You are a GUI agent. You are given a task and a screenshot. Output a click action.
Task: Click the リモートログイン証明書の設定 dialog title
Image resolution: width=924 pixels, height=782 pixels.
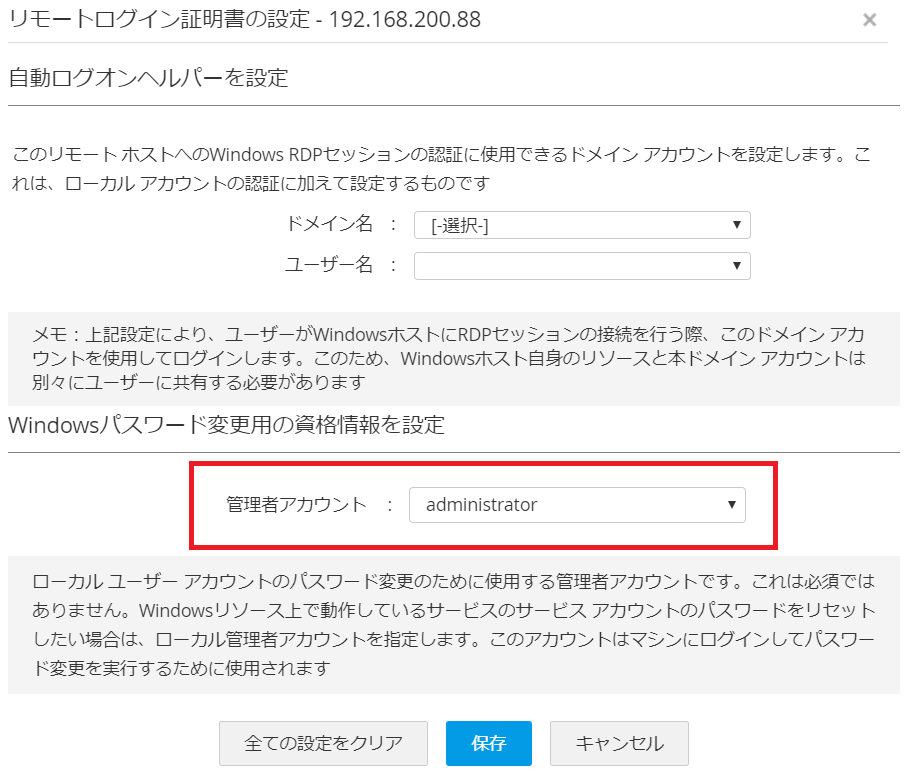tap(158, 19)
